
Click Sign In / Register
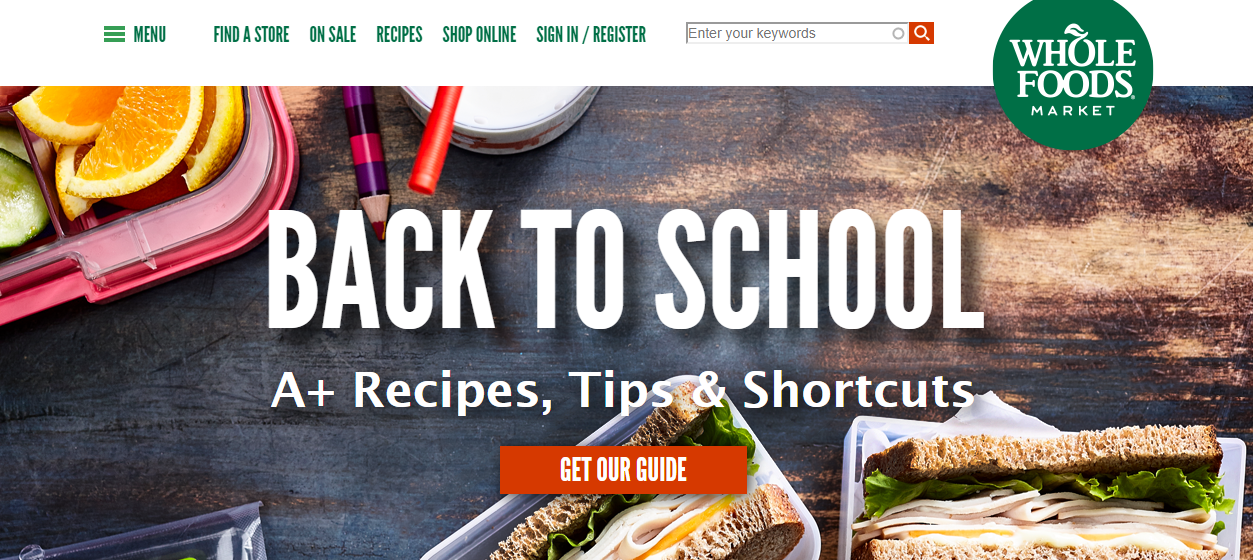click(591, 35)
